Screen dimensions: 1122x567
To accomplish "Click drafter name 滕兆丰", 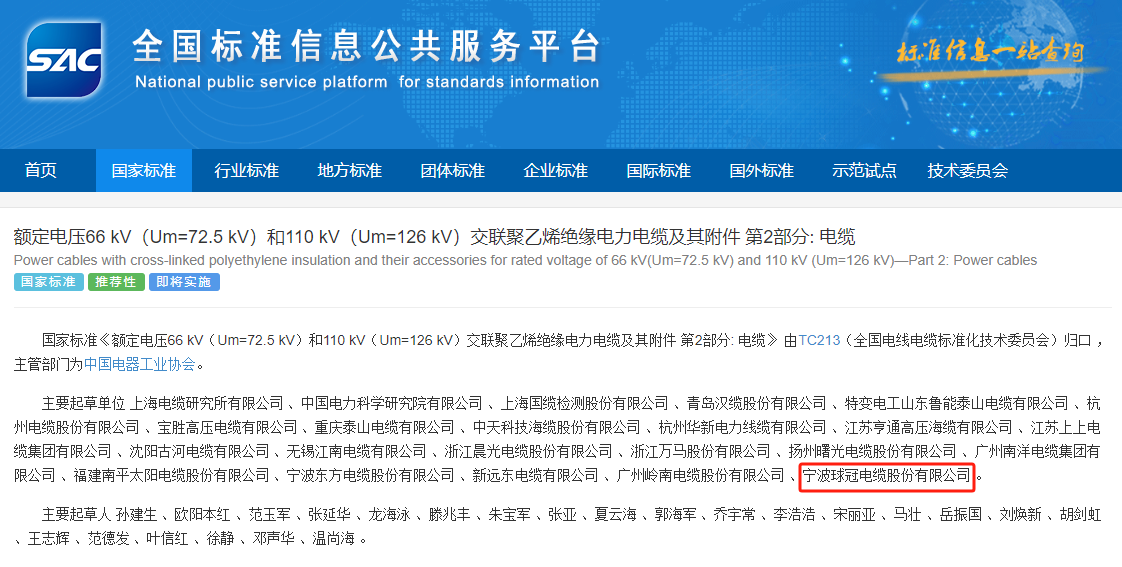I will [x=449, y=514].
